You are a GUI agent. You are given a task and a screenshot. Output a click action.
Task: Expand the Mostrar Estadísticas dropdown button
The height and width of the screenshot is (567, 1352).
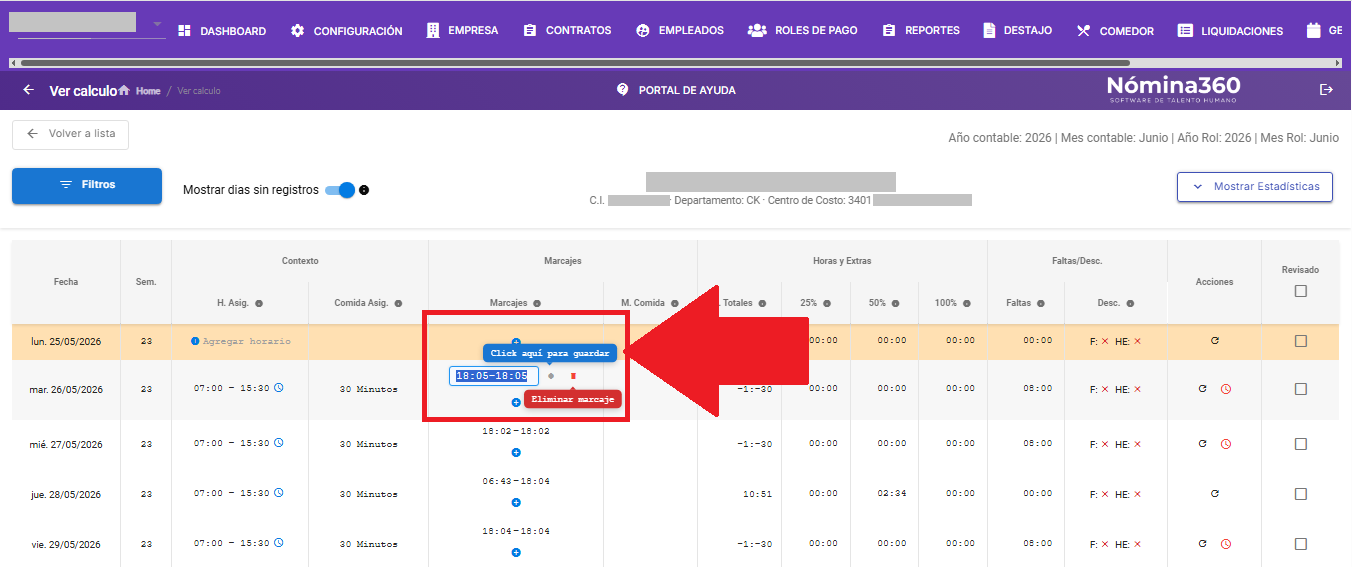pos(1255,187)
